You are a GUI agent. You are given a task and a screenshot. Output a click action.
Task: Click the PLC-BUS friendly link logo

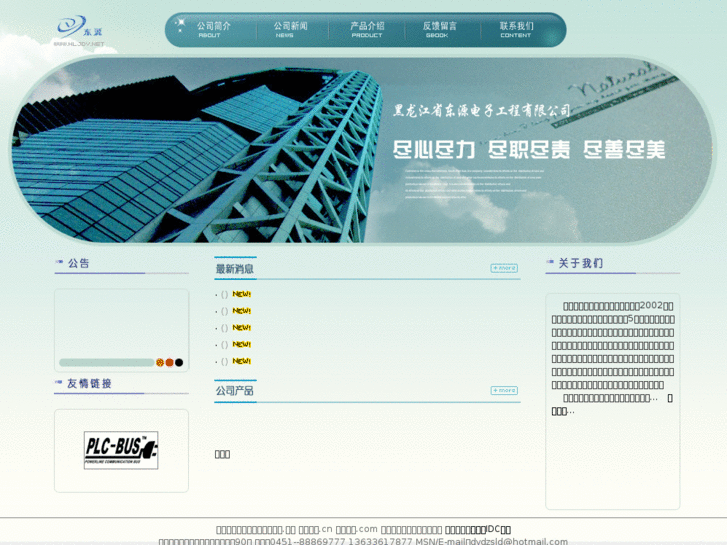click(x=121, y=450)
